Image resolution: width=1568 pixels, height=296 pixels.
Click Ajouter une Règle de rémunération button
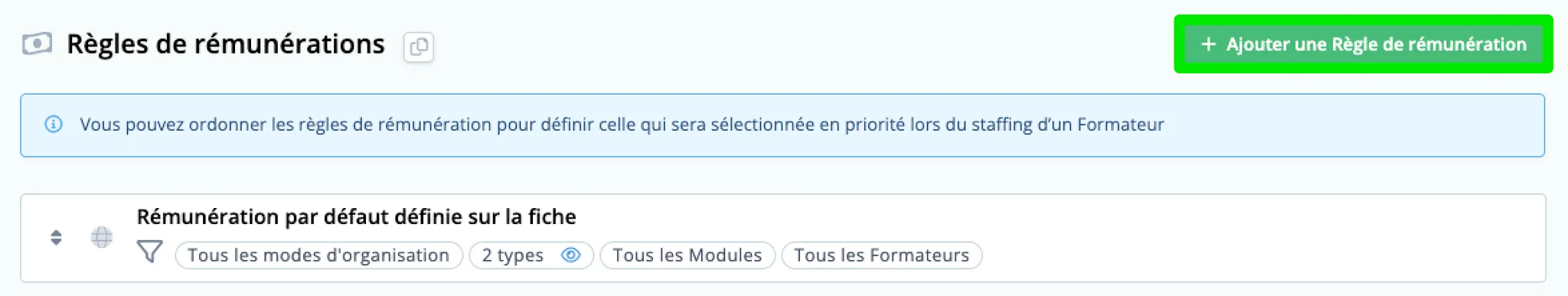point(1364,44)
